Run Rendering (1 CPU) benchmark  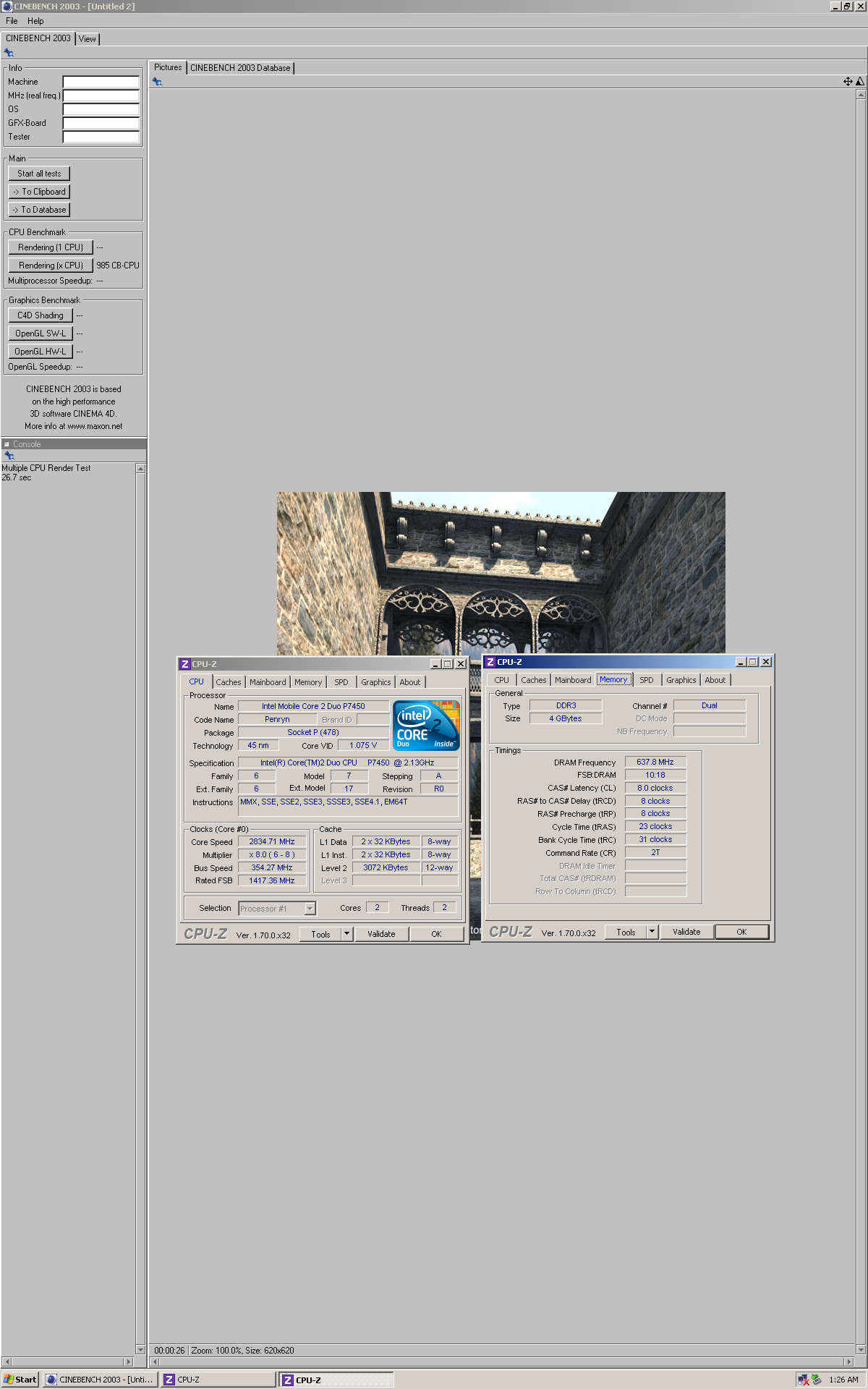[51, 247]
